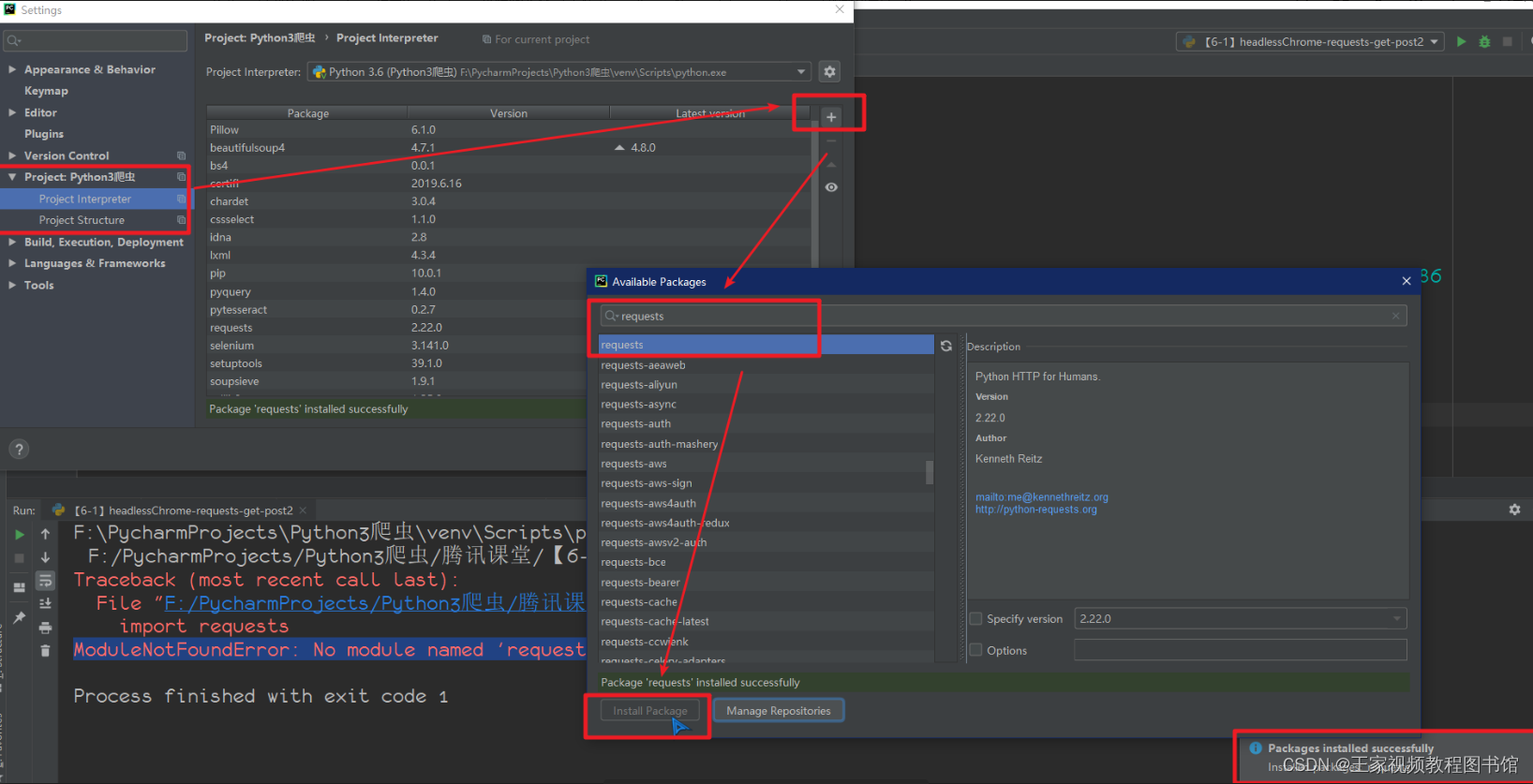Click the Settings search input field

pyautogui.click(x=96, y=40)
